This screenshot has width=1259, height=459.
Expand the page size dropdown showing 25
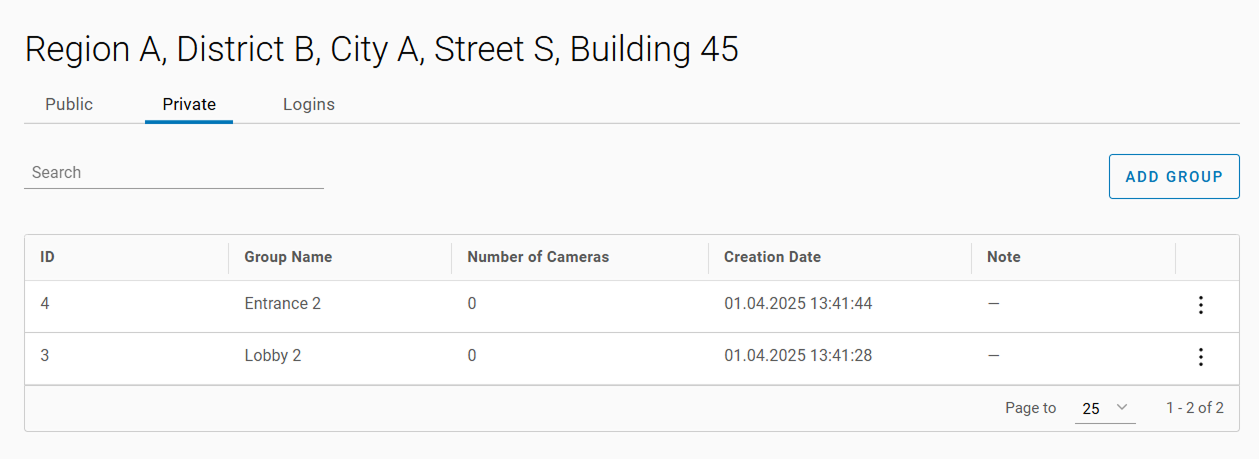tap(1104, 408)
